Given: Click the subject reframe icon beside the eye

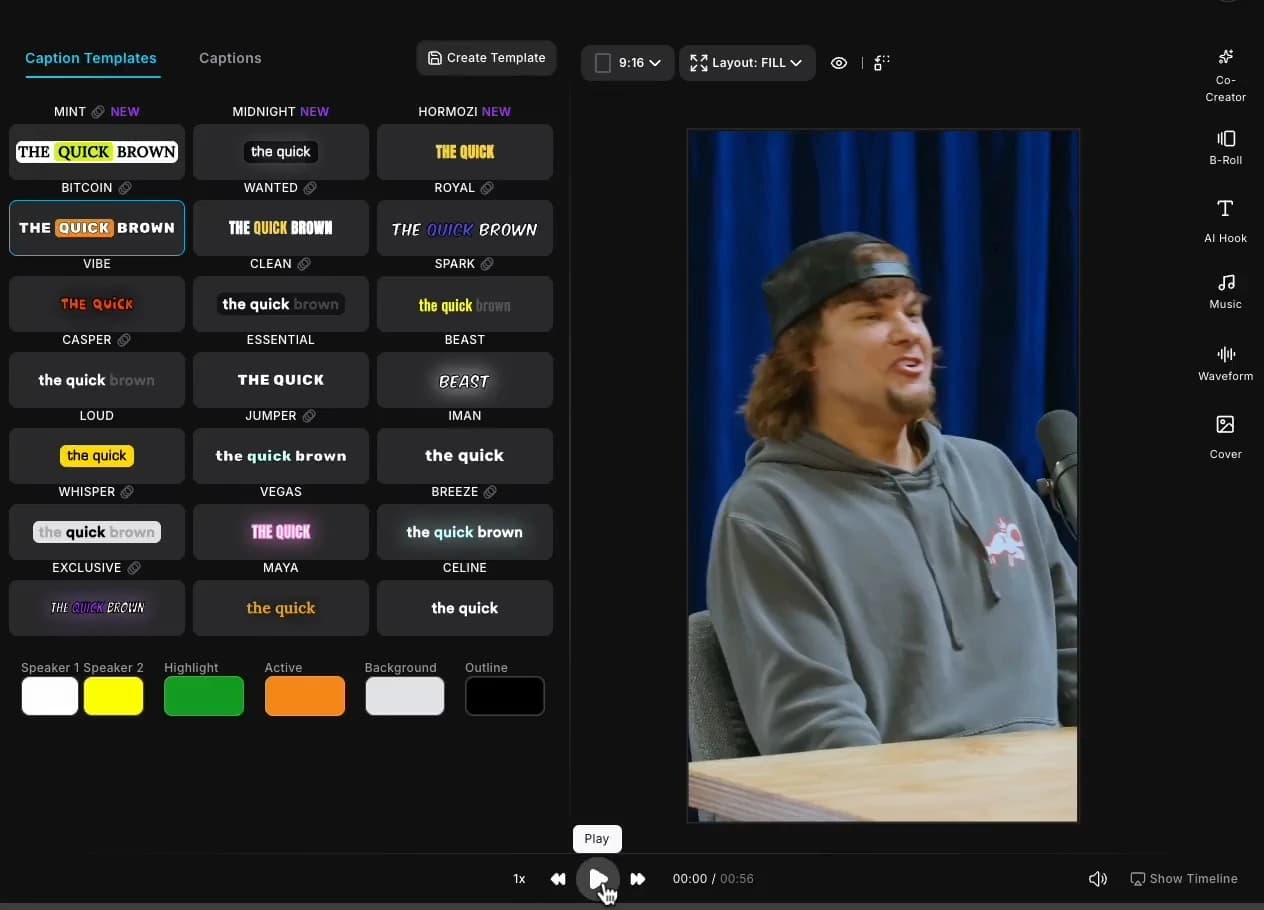Looking at the screenshot, I should point(880,62).
